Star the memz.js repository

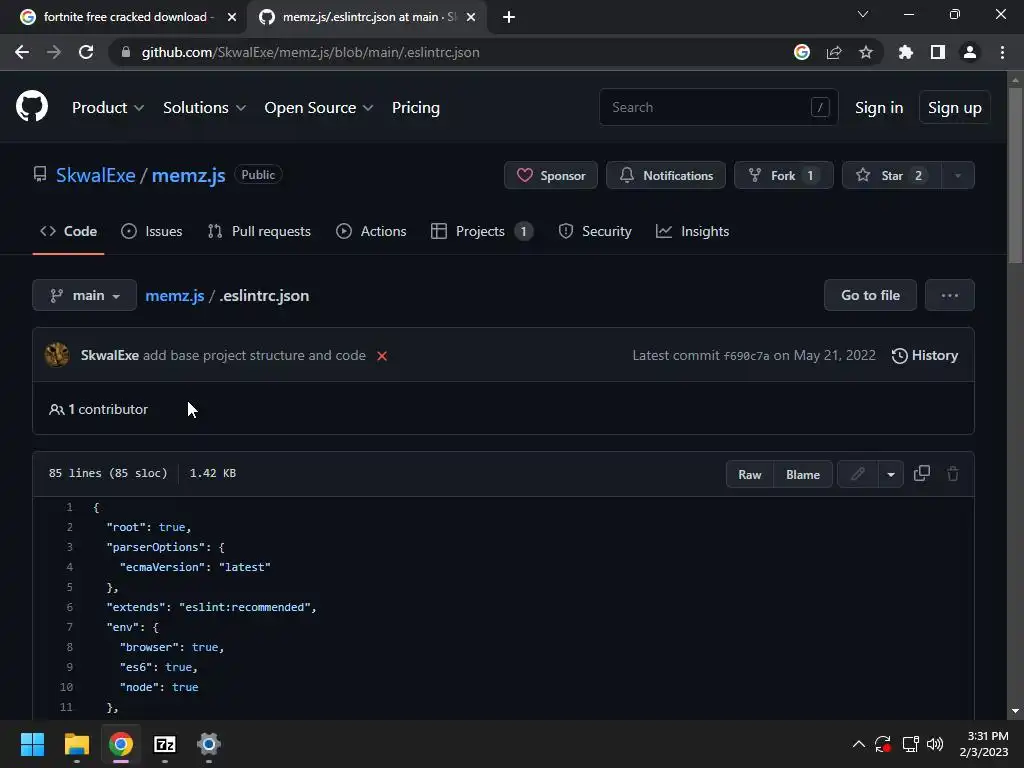pos(892,175)
